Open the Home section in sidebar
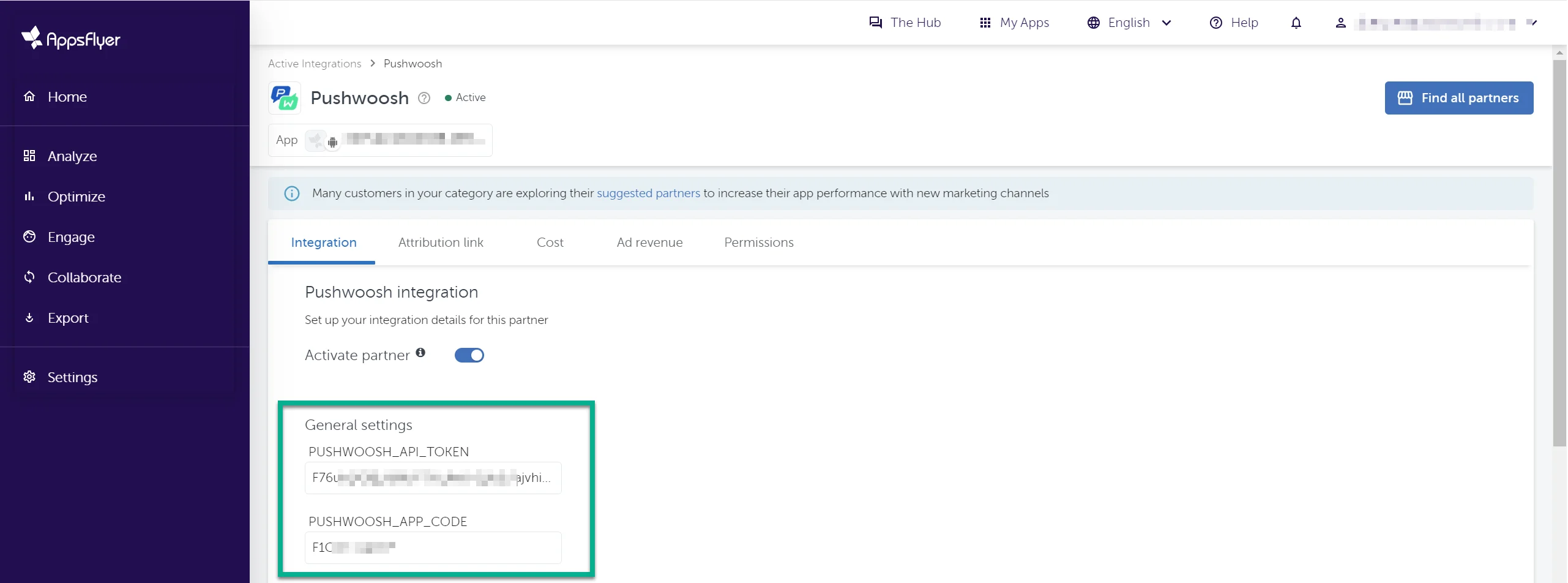This screenshot has width=1568, height=583. click(67, 97)
